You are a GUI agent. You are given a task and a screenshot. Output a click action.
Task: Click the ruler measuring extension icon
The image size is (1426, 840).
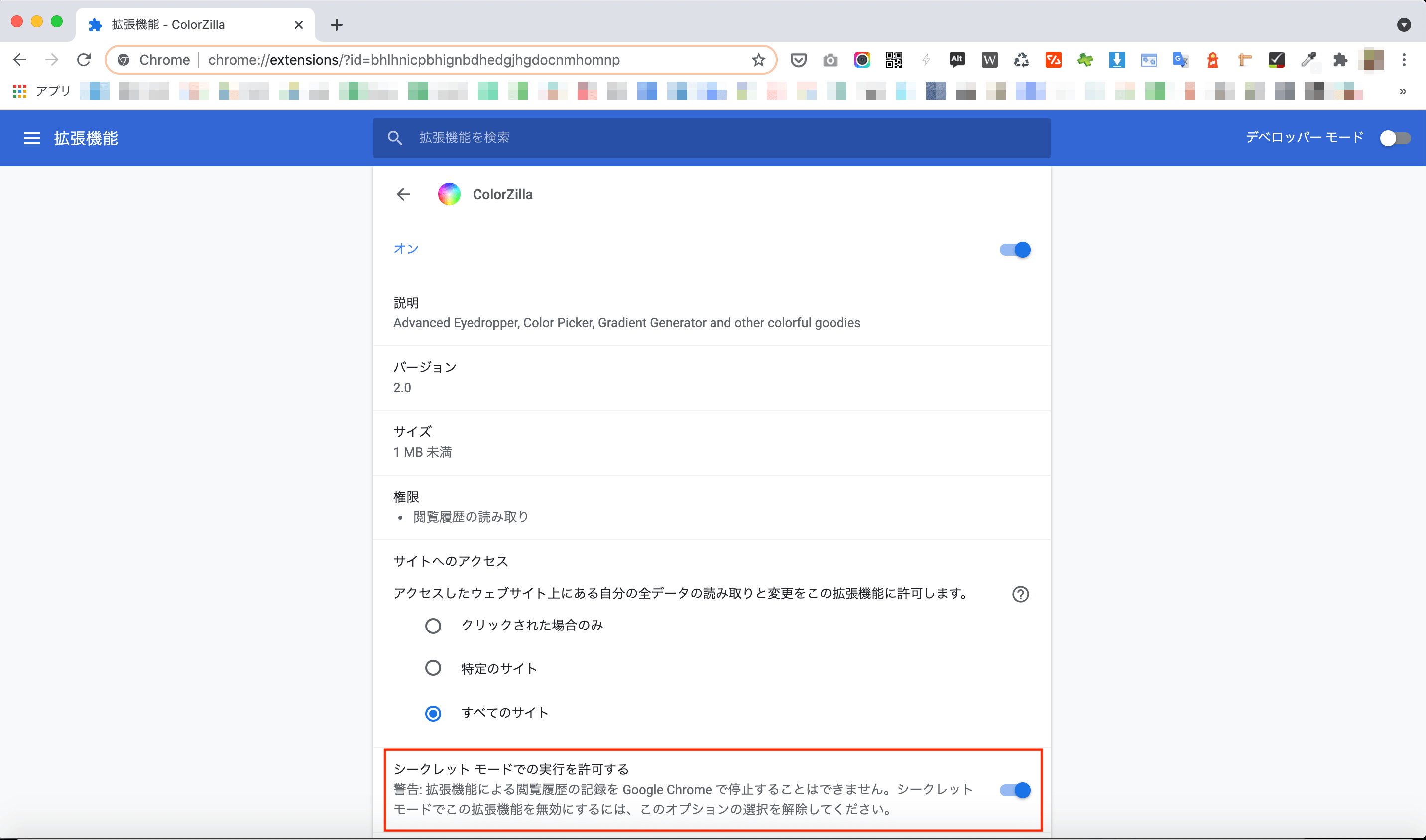1244,60
